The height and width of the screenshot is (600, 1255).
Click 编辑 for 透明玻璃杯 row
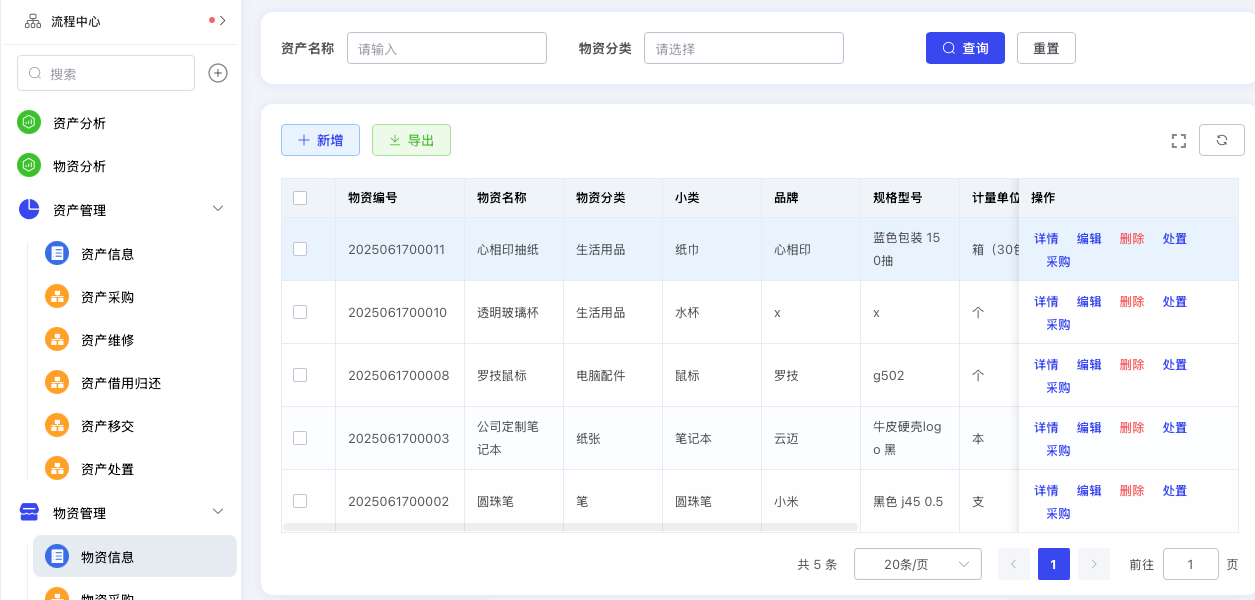pos(1089,302)
